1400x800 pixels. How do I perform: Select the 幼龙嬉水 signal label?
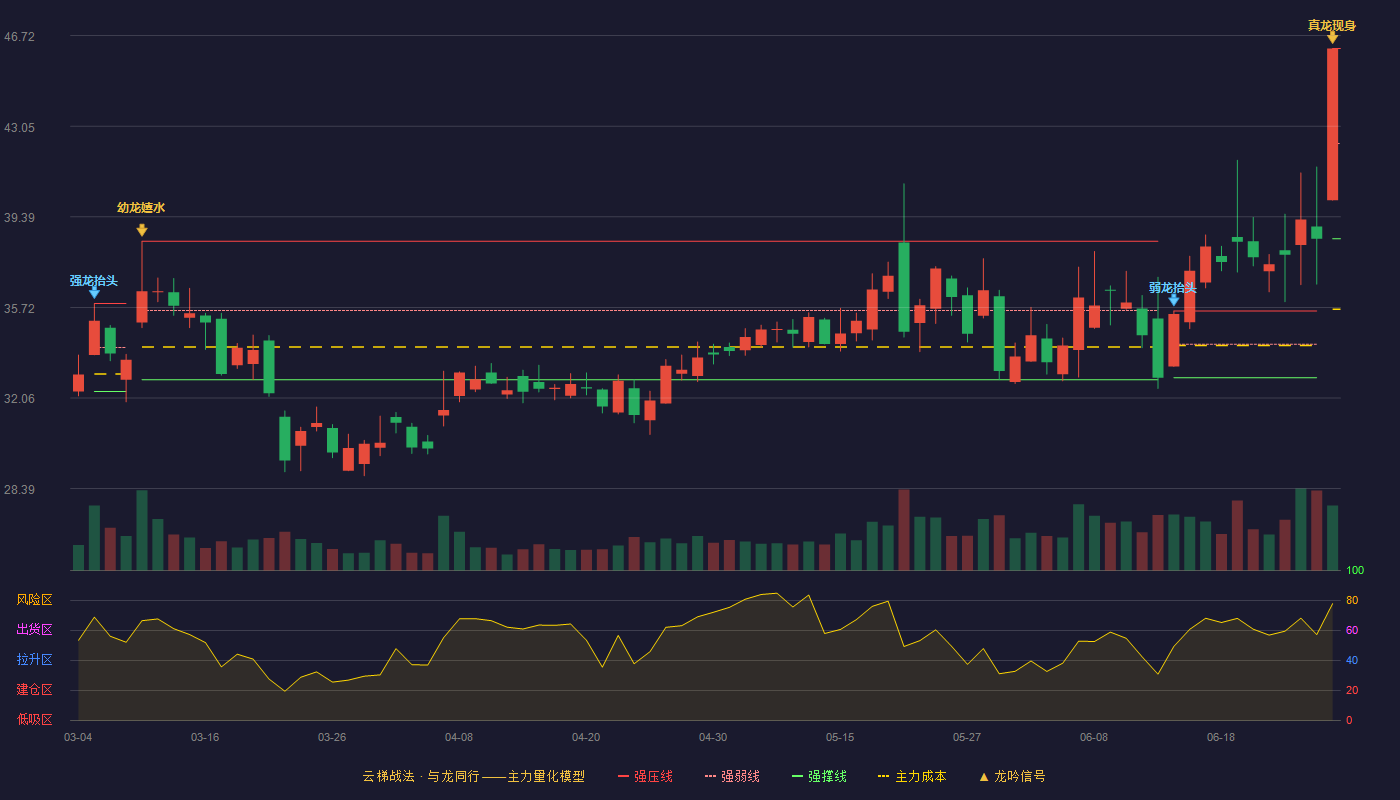coord(141,208)
